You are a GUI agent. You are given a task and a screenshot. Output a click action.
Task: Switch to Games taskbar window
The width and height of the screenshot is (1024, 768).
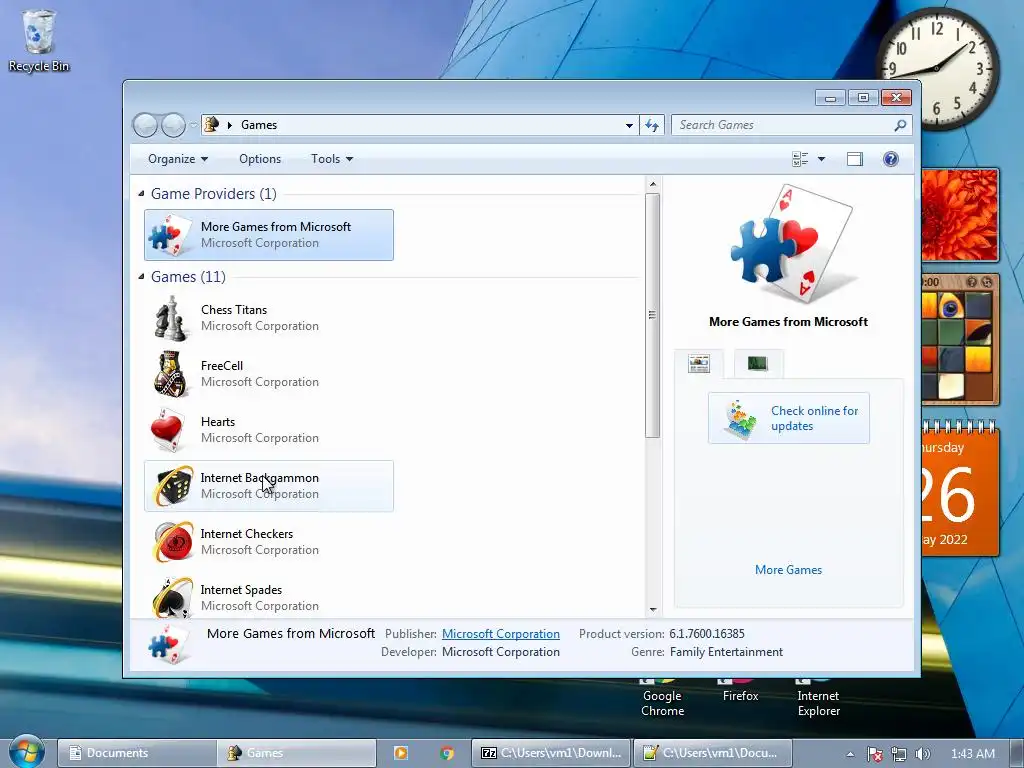tap(296, 753)
